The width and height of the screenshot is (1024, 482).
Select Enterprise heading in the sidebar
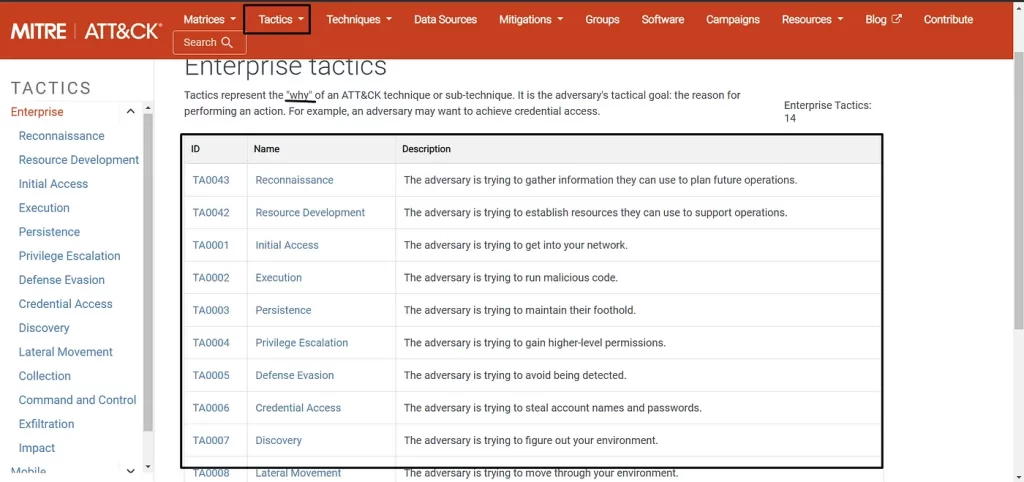(x=37, y=112)
